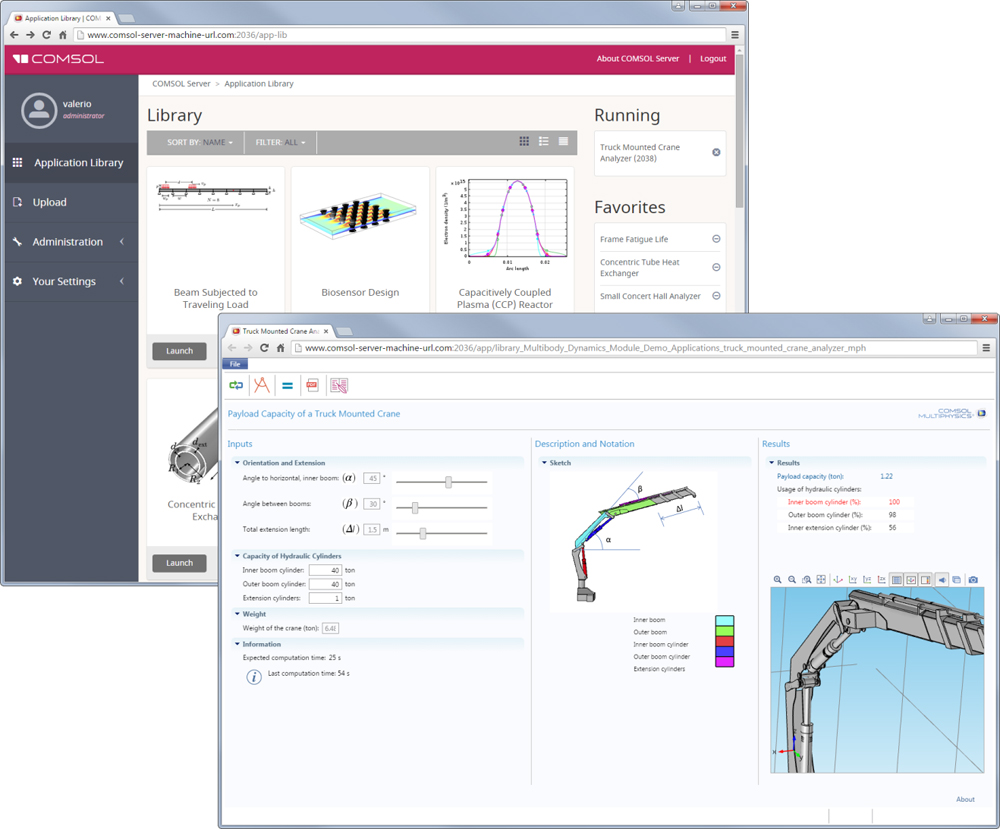Collapse the Sketch section

pyautogui.click(x=545, y=462)
